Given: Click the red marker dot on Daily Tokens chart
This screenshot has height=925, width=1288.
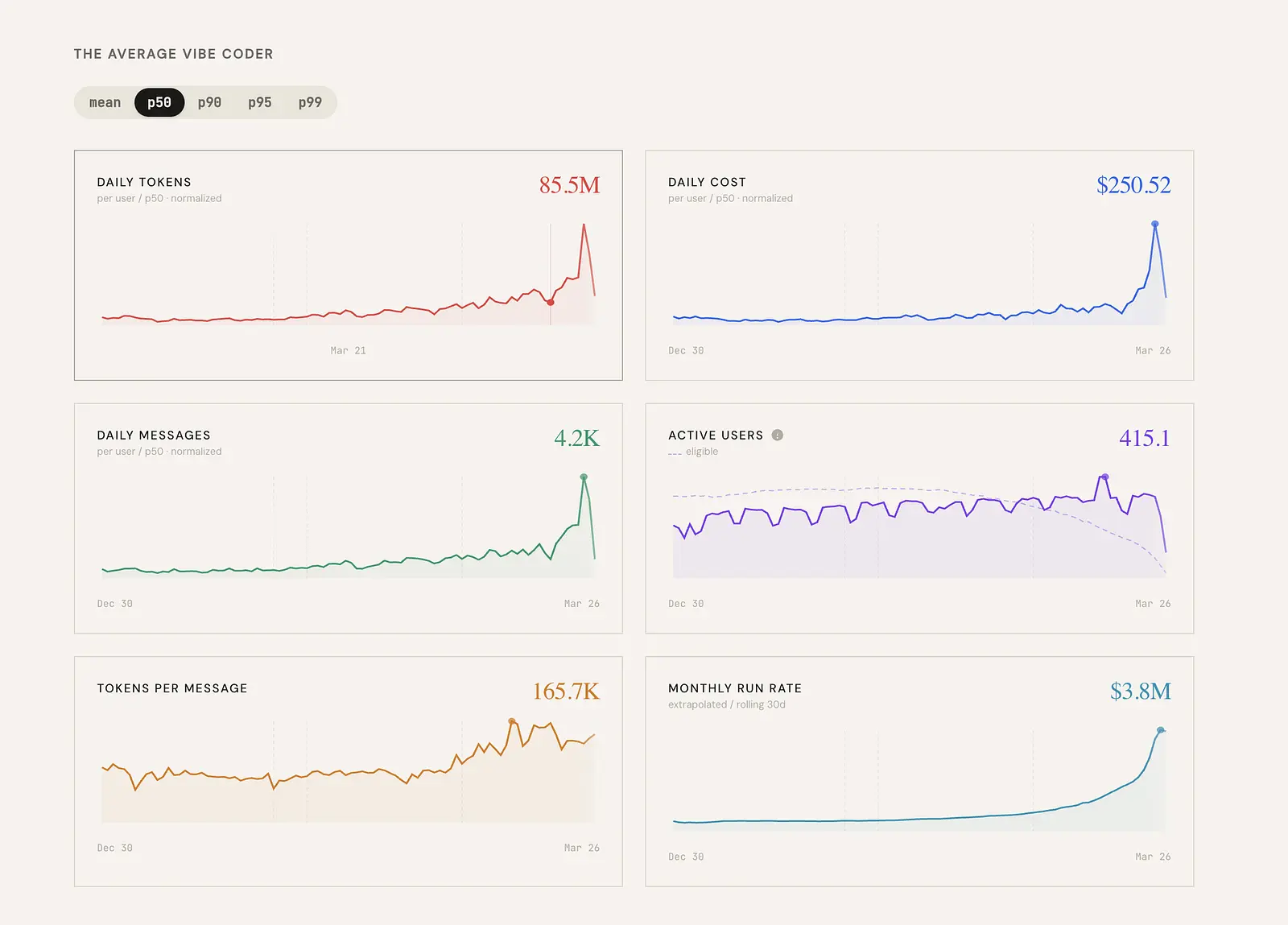Looking at the screenshot, I should pyautogui.click(x=551, y=302).
